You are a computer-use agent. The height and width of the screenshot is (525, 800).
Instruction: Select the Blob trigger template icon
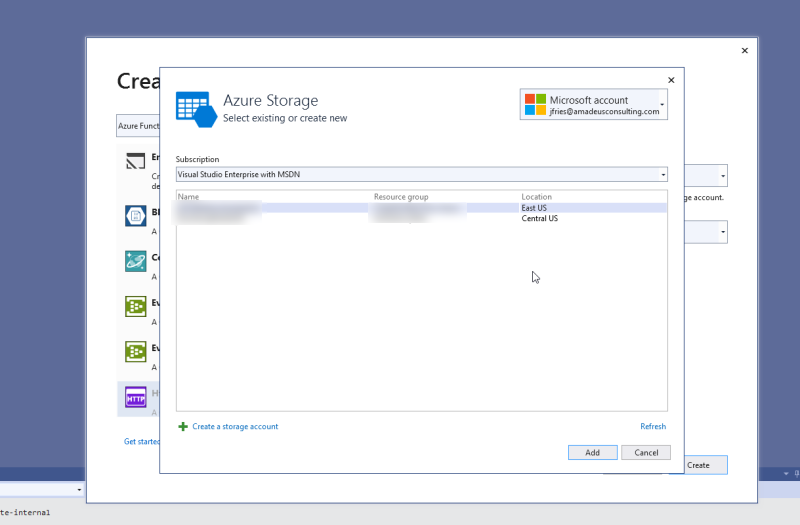pos(136,216)
